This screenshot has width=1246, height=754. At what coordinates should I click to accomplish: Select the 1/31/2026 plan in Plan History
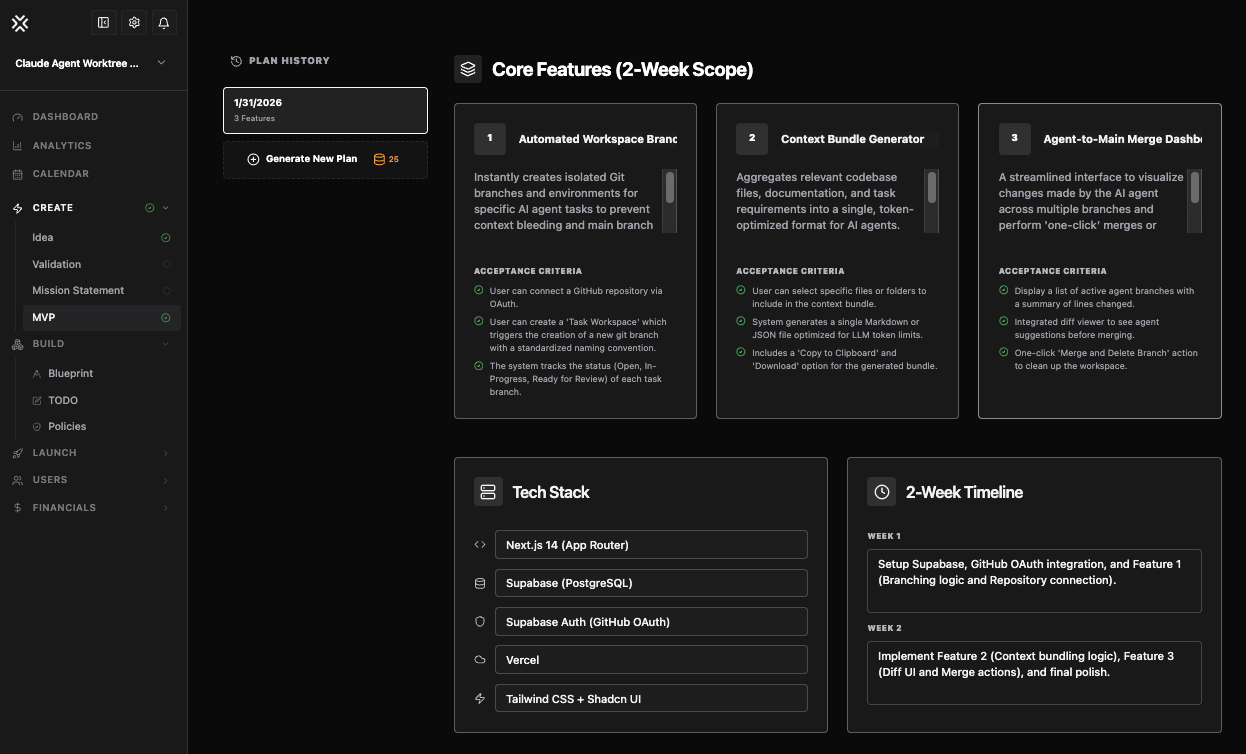[325, 110]
